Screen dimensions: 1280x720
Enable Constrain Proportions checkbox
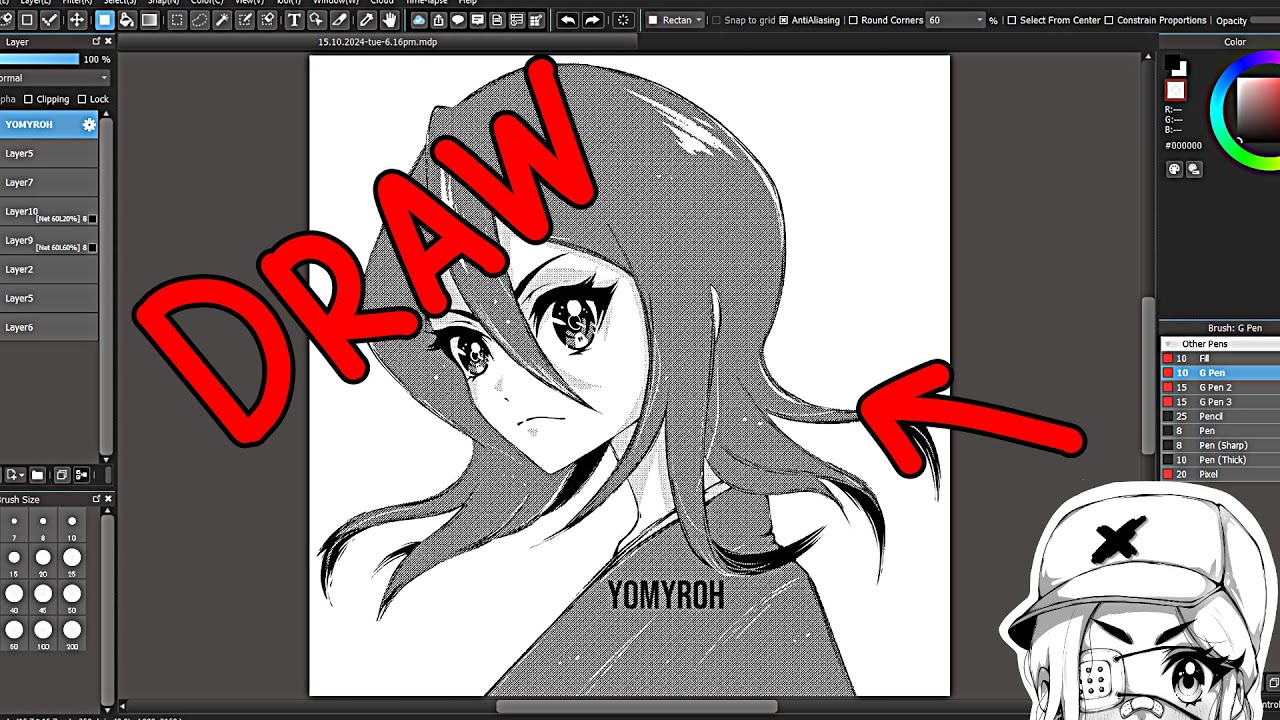(1108, 20)
